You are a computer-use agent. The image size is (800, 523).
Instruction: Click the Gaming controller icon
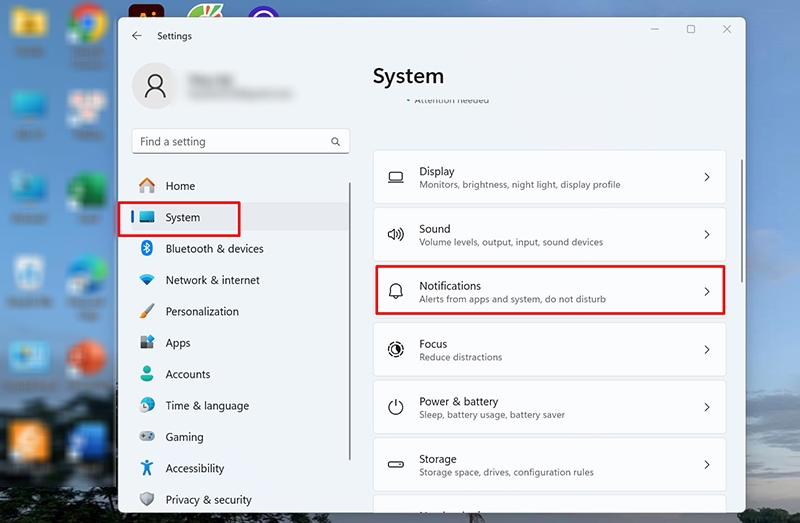point(147,436)
